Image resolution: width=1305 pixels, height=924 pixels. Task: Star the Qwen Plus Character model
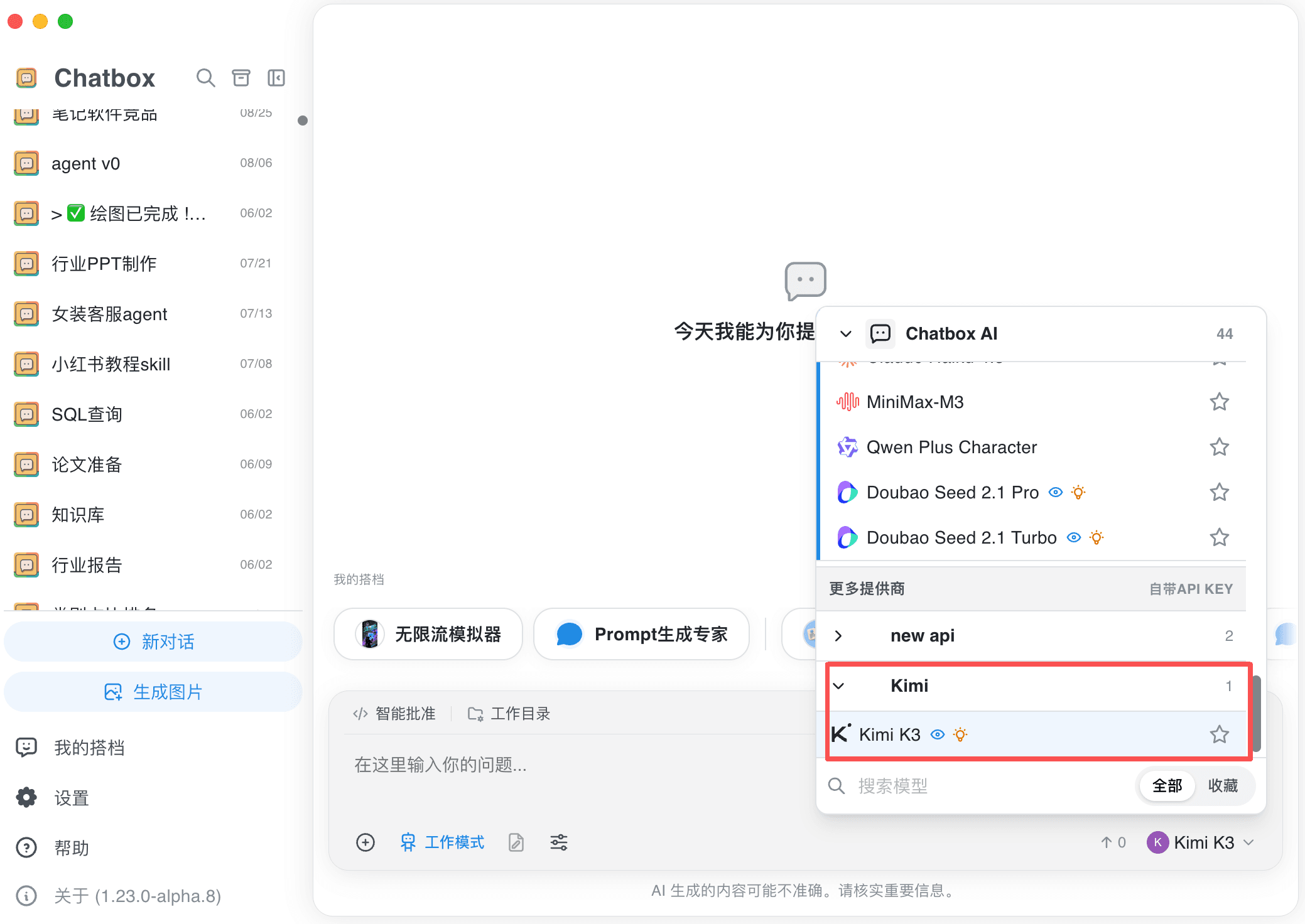[1219, 447]
